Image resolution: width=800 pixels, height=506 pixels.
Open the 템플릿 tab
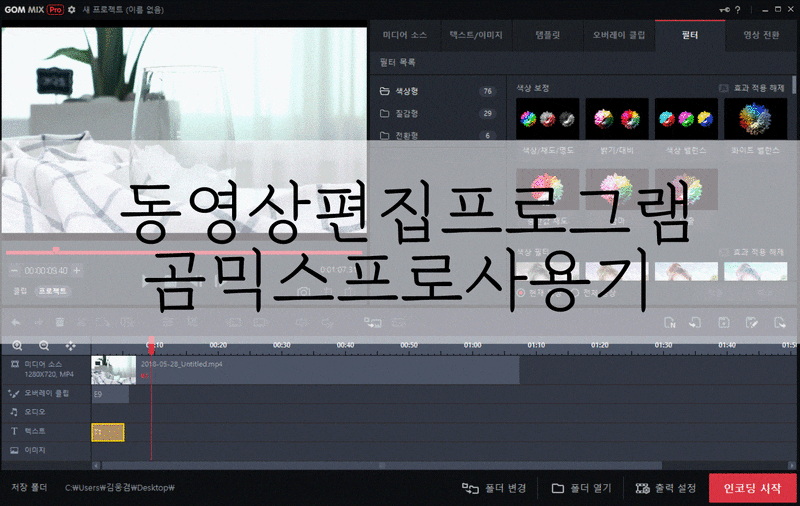[x=547, y=35]
